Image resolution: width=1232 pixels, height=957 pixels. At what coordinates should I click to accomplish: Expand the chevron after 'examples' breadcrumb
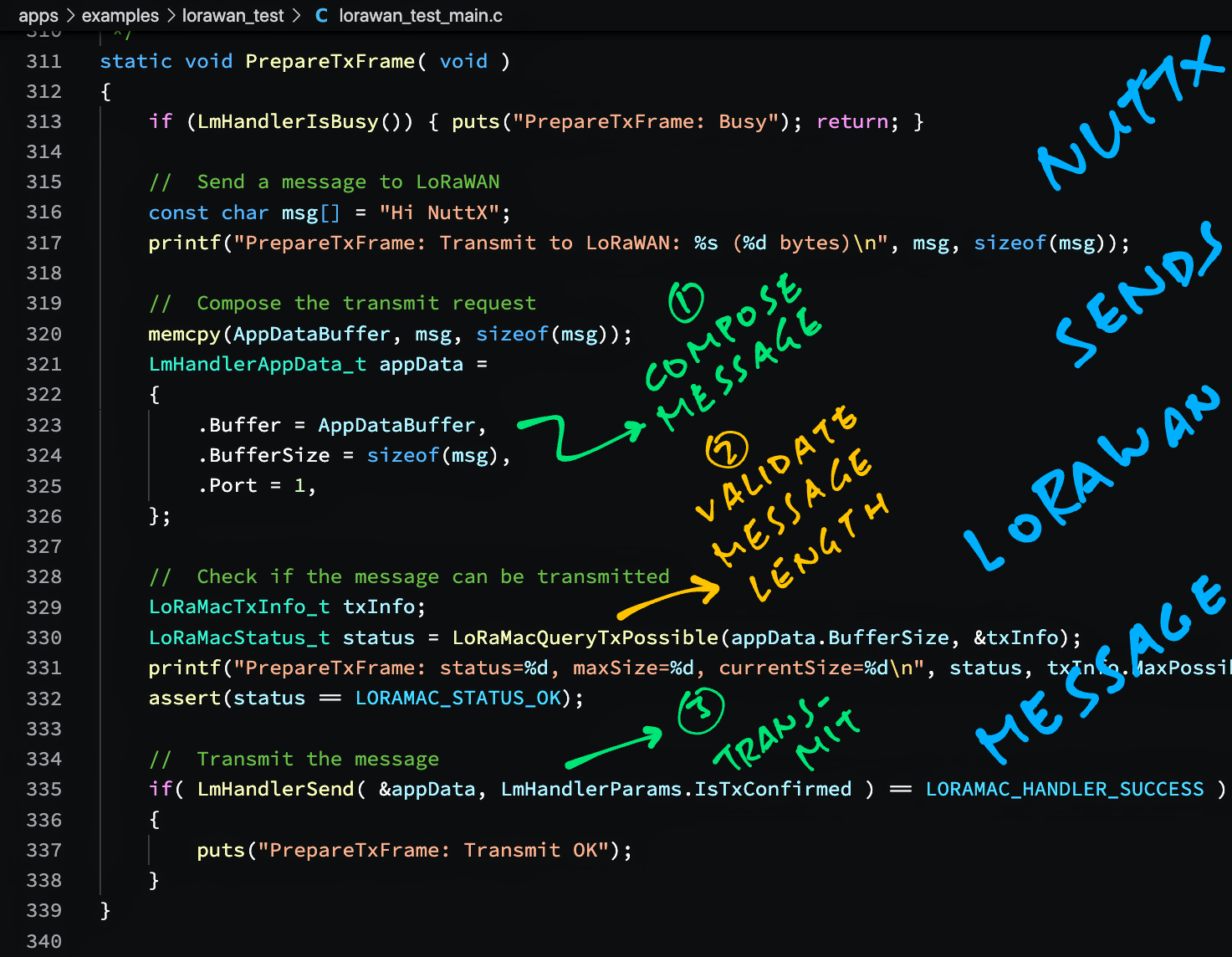[x=171, y=16]
